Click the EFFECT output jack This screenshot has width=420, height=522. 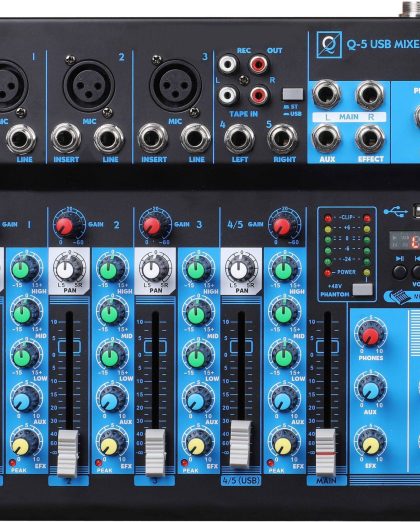pyautogui.click(x=370, y=138)
